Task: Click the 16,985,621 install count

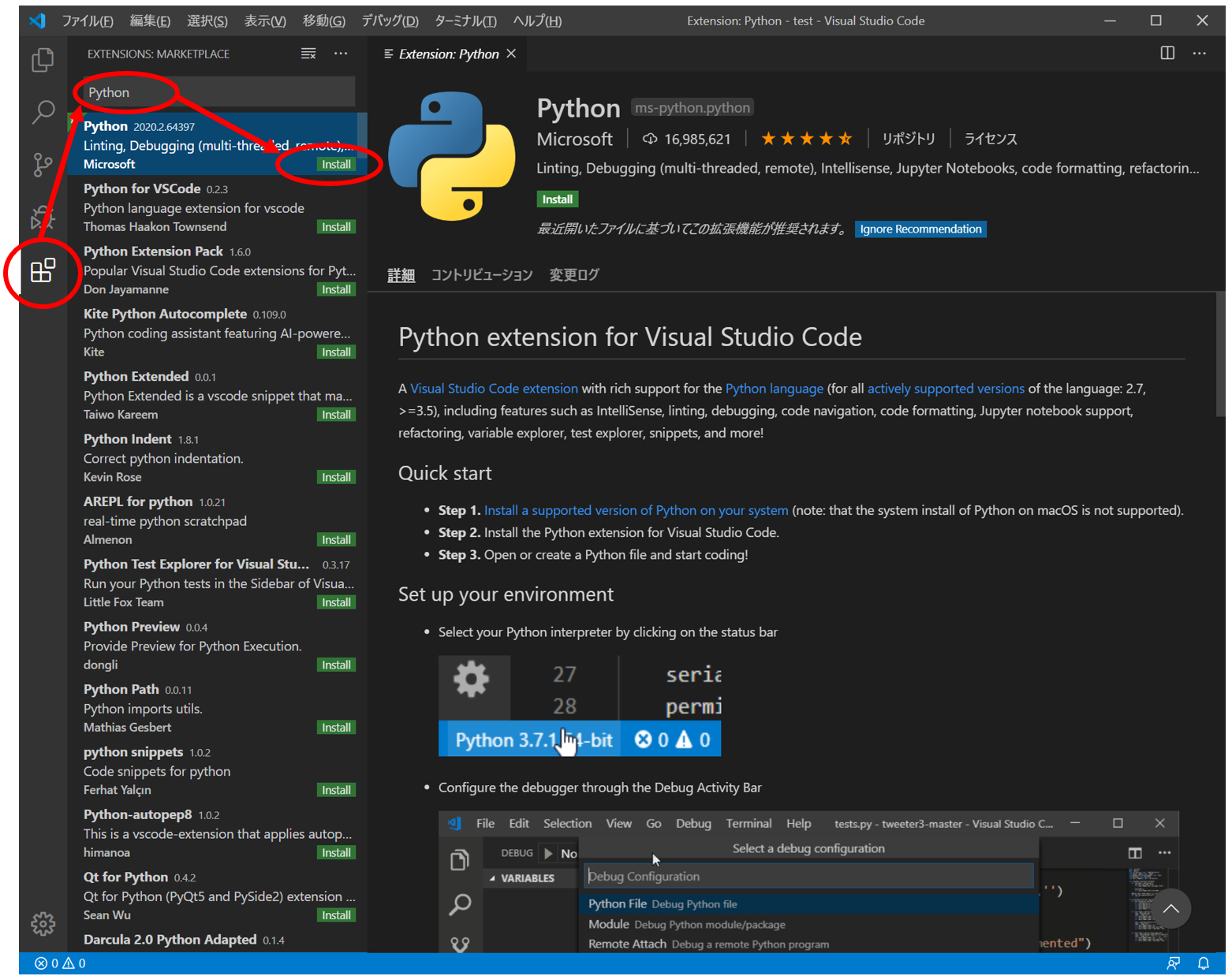Action: pyautogui.click(x=687, y=139)
